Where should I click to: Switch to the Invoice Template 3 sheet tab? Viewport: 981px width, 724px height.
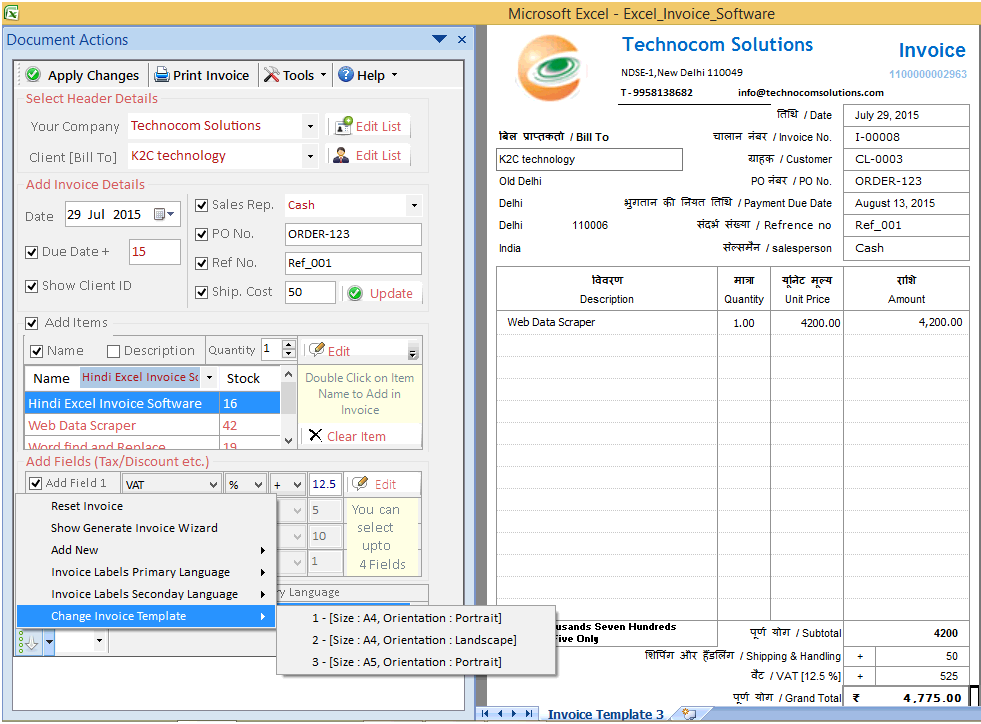[606, 713]
